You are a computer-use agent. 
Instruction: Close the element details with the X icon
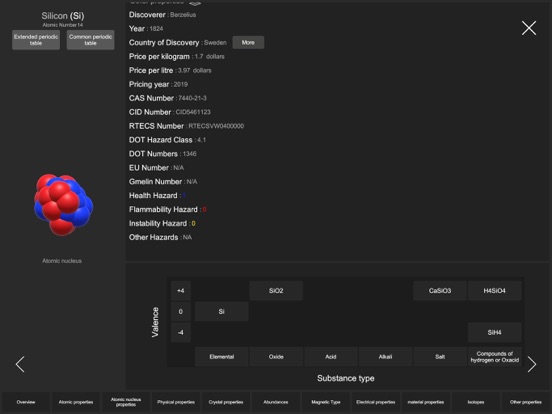pos(529,28)
